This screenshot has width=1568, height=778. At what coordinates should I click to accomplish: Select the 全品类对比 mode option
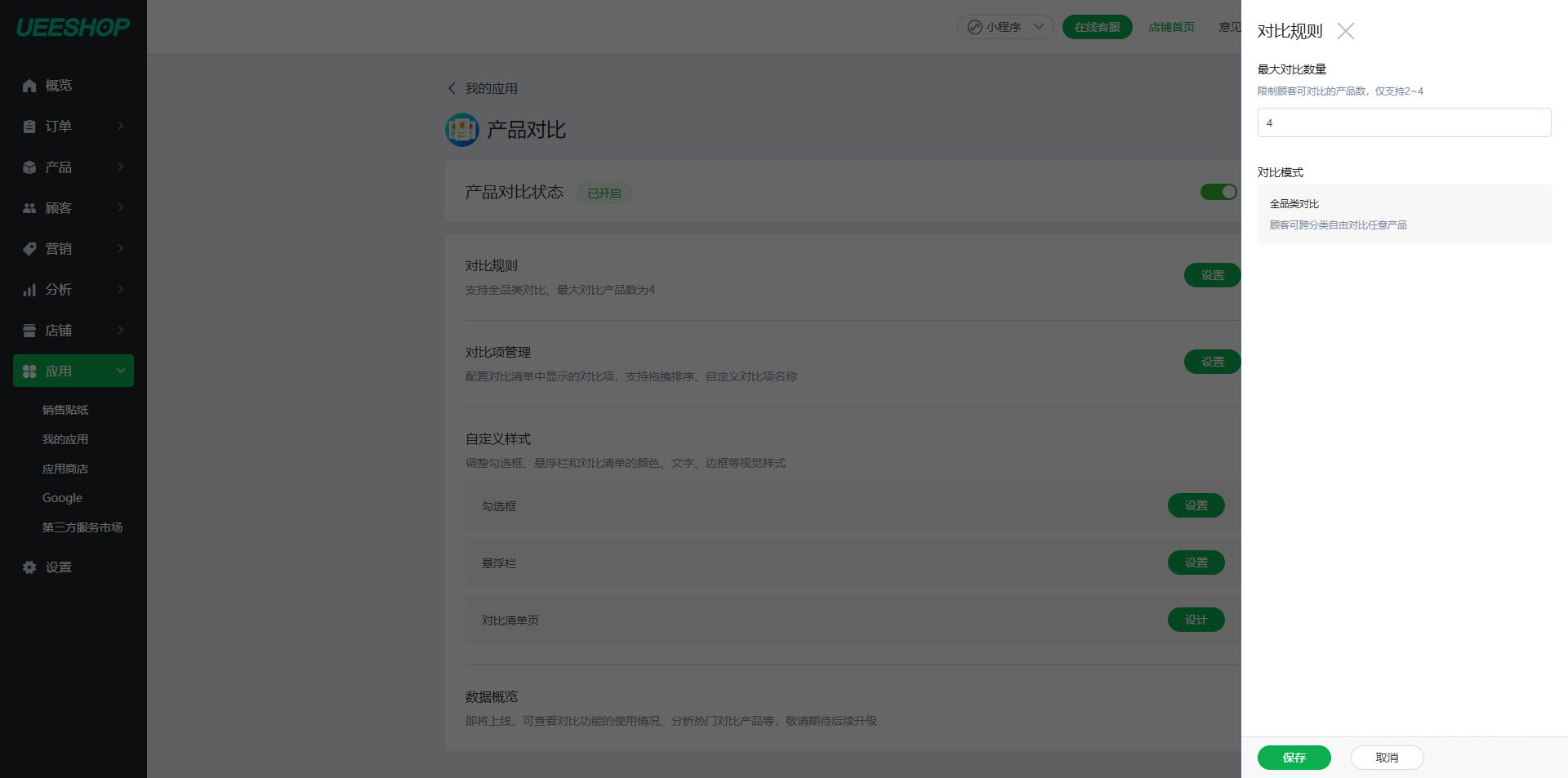click(1403, 214)
